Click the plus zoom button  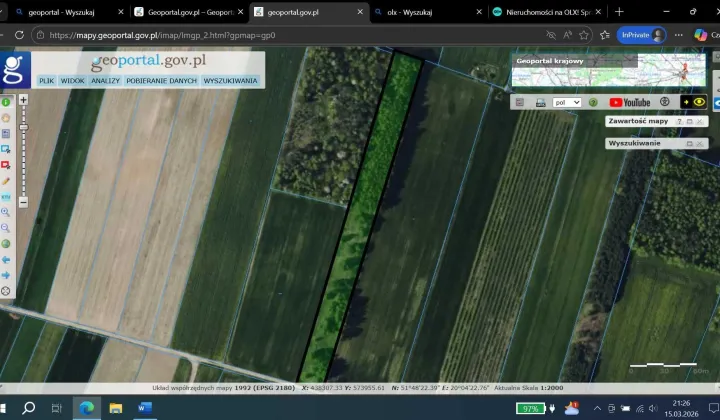[x=23, y=100]
